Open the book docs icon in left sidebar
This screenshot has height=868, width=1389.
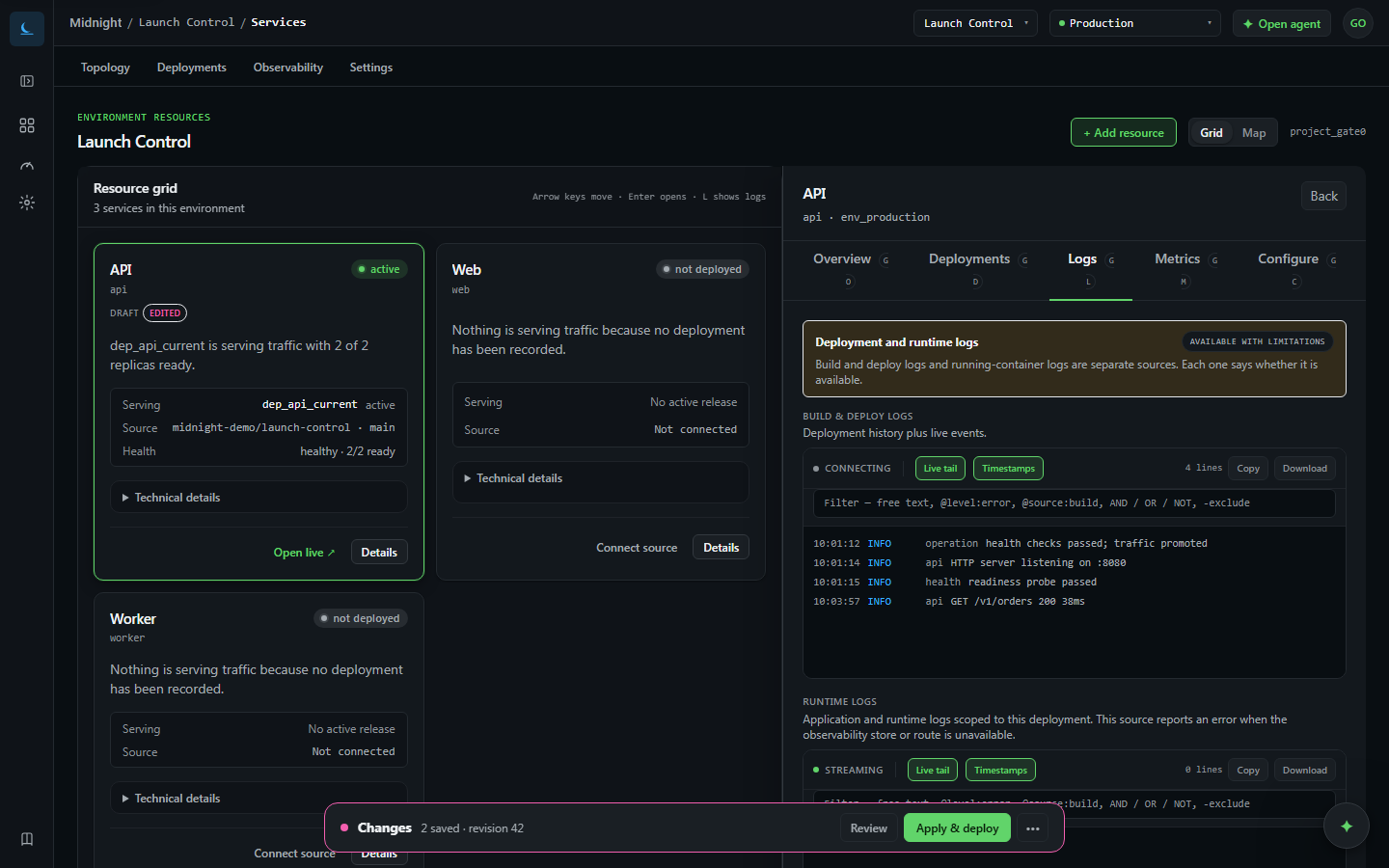[x=27, y=839]
